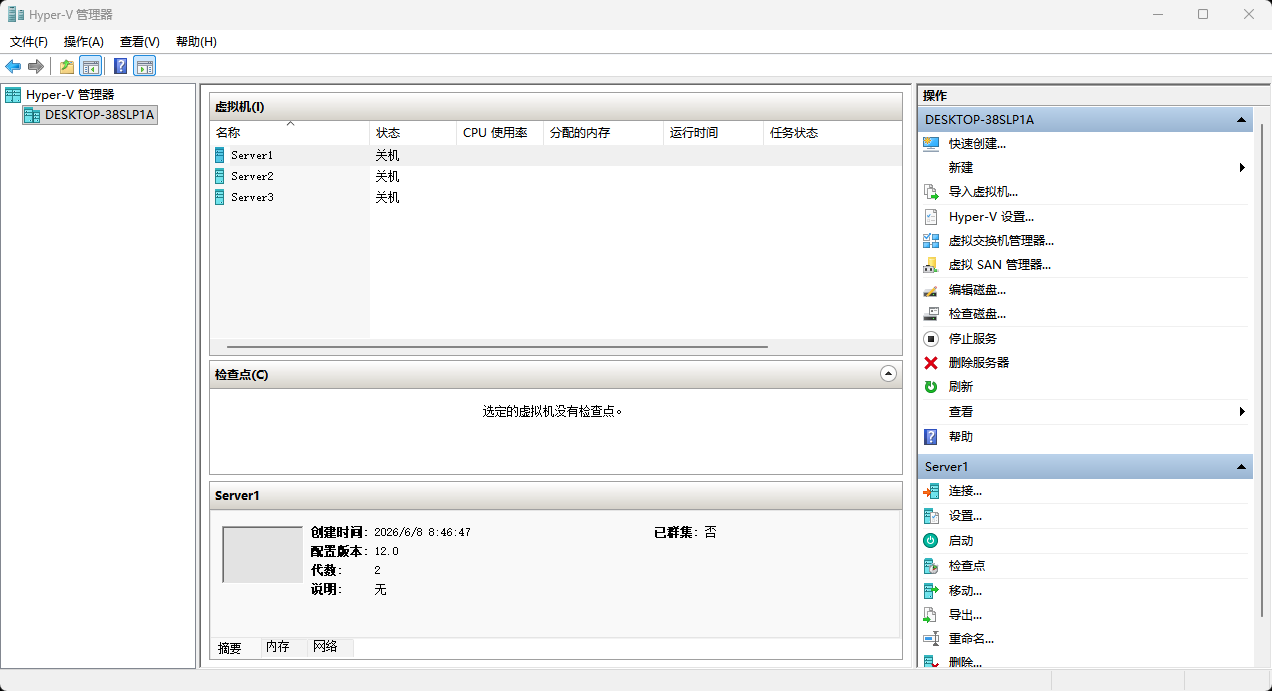The image size is (1272, 691).
Task: Click the Server1 virtual machine icon
Action: pyautogui.click(x=220, y=155)
